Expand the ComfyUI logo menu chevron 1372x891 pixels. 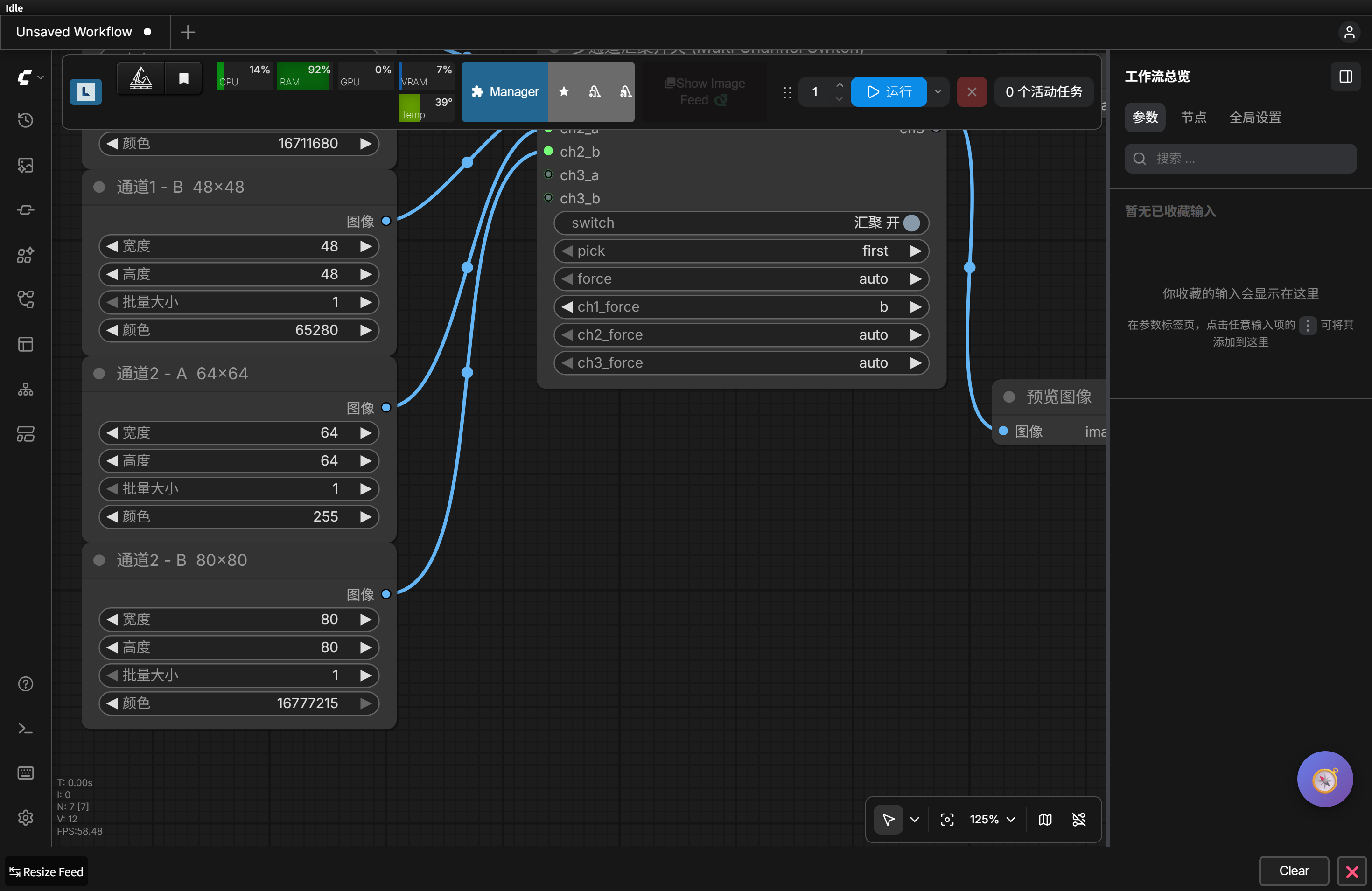pyautogui.click(x=40, y=77)
